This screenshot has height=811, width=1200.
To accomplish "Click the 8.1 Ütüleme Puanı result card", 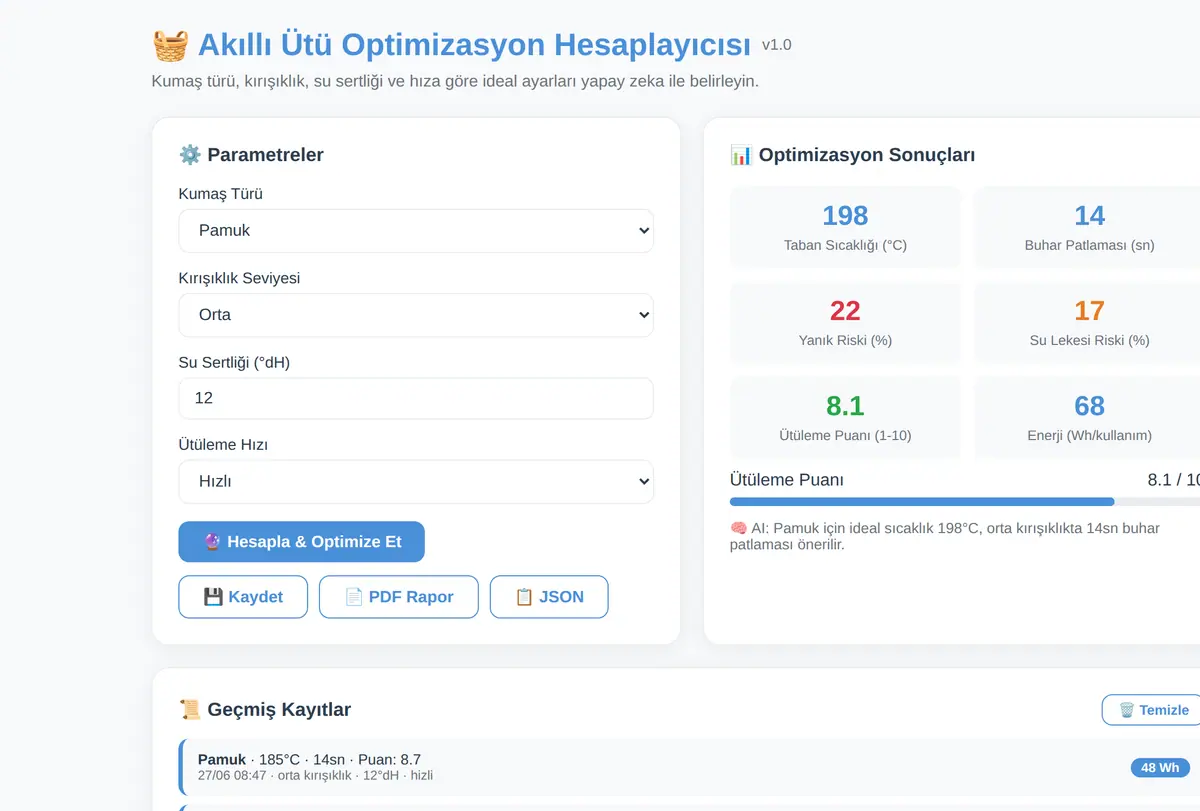I will (x=845, y=418).
